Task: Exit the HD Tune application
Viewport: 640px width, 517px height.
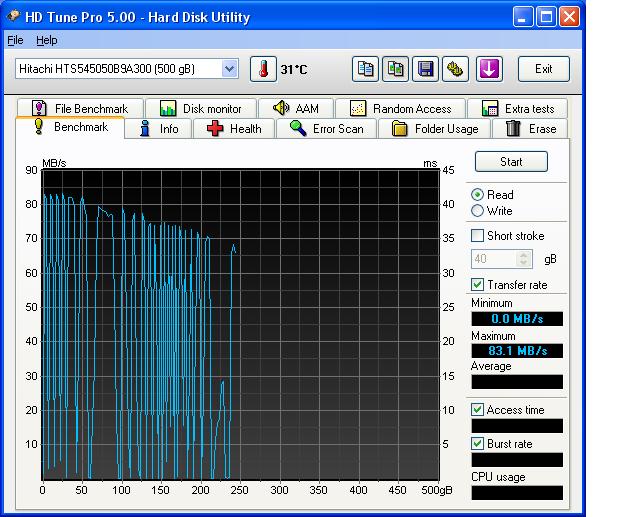Action: 544,69
